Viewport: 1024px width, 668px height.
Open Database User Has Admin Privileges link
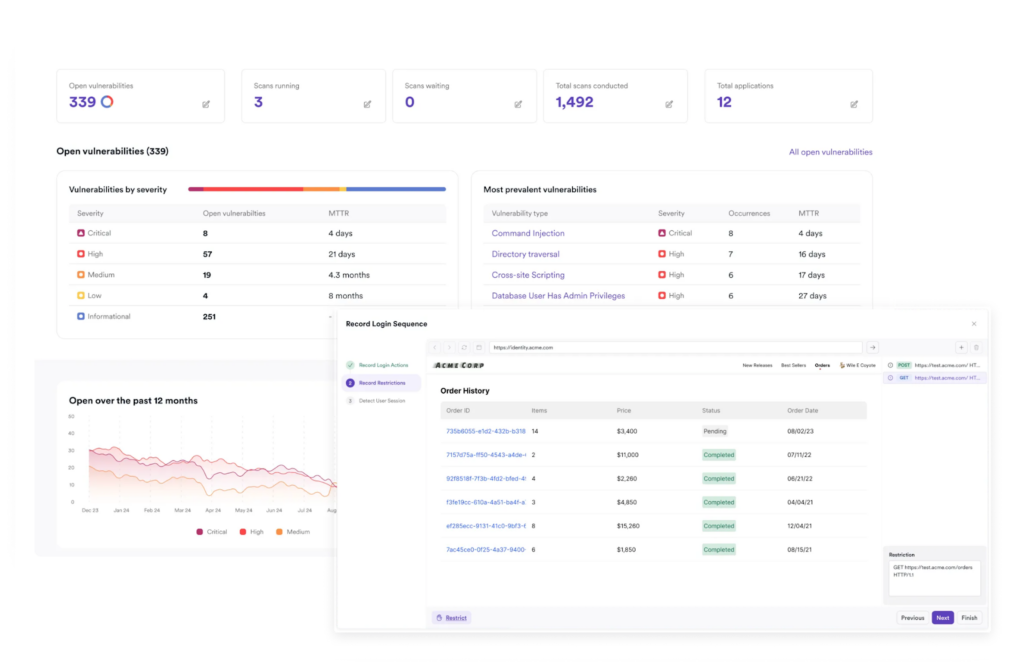(558, 296)
